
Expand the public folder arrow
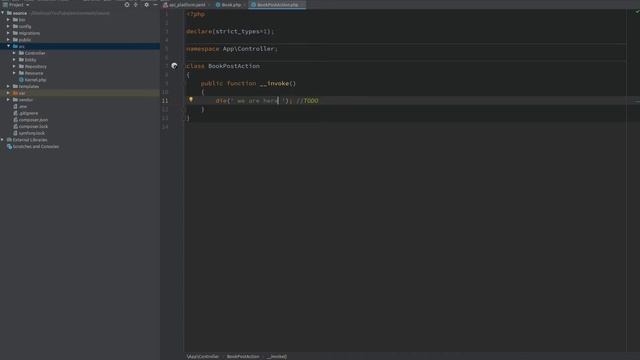[9, 40]
